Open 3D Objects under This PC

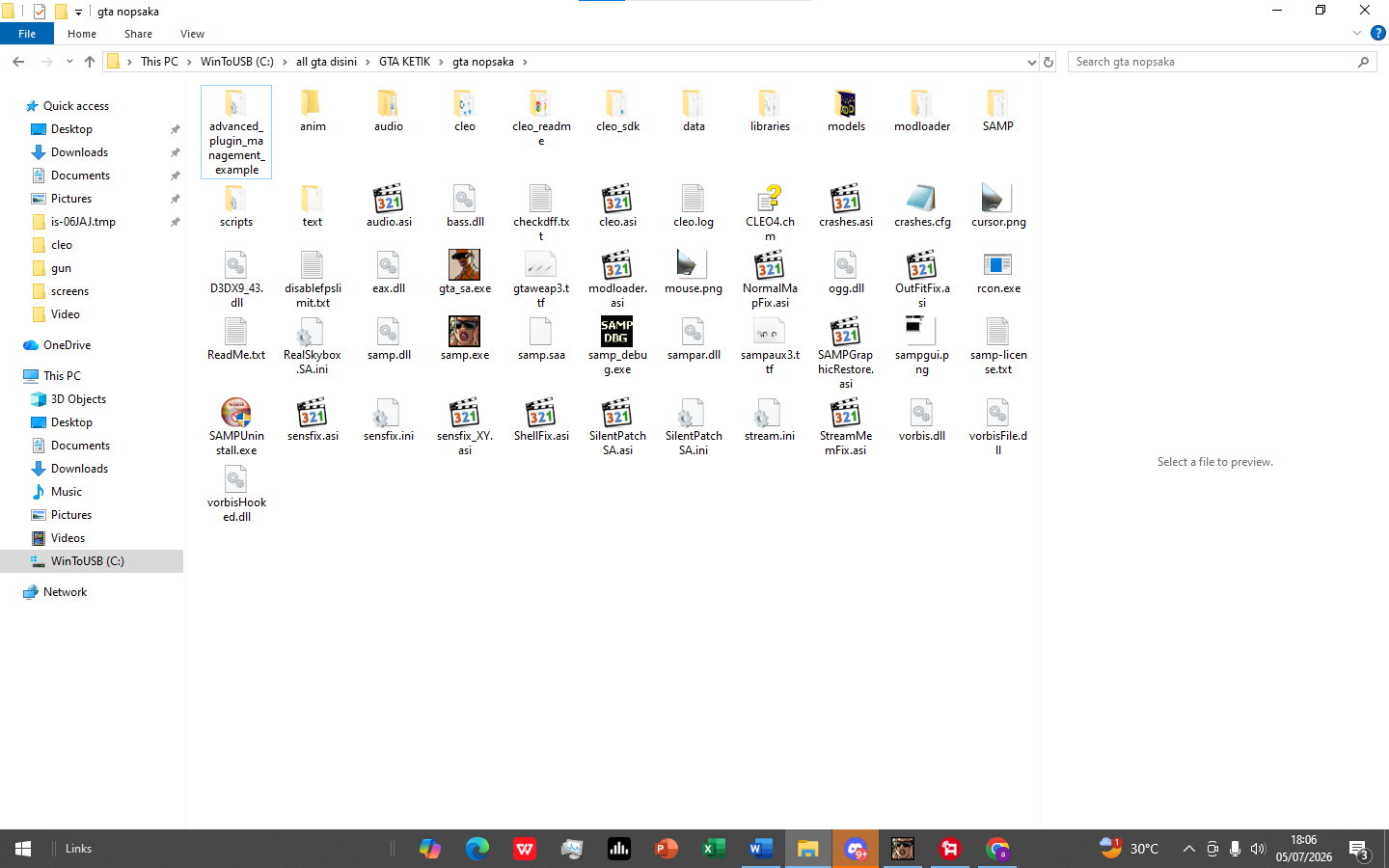click(x=78, y=399)
